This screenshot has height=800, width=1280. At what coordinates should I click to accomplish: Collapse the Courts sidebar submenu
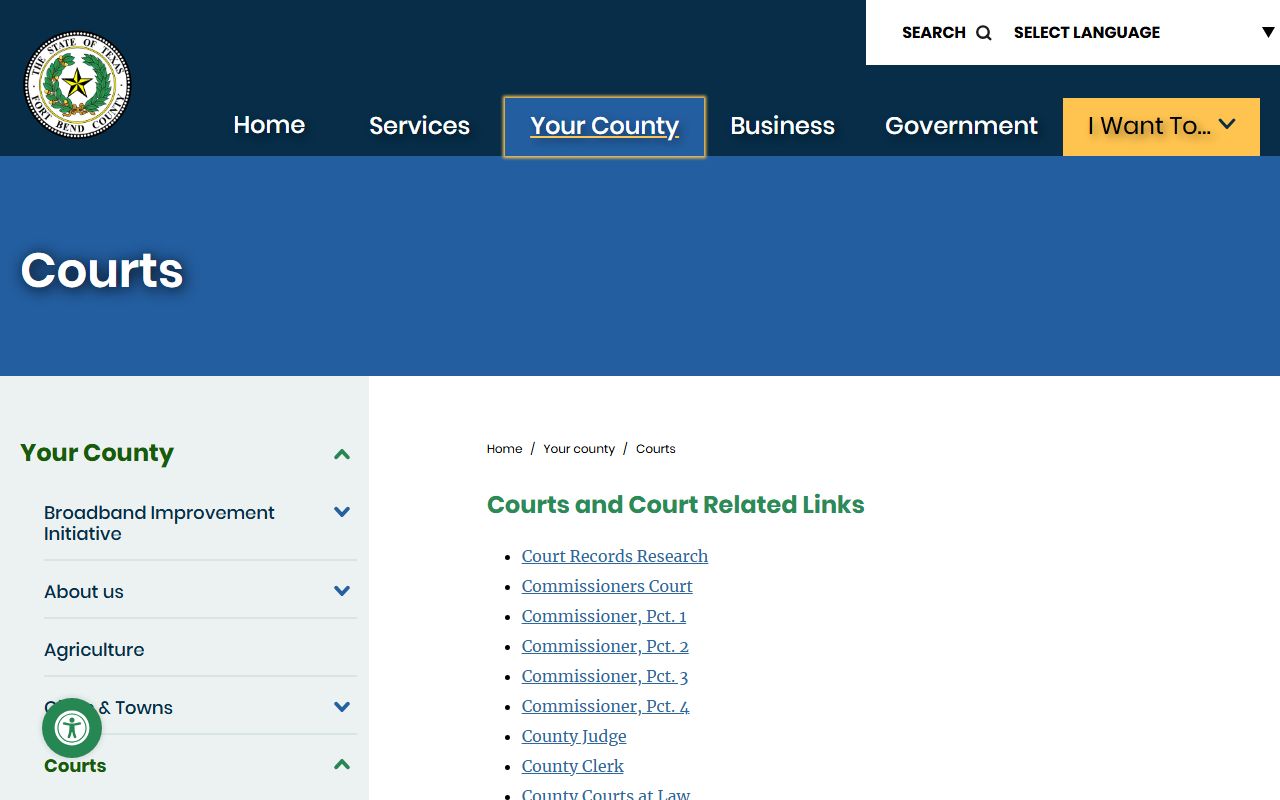342,765
